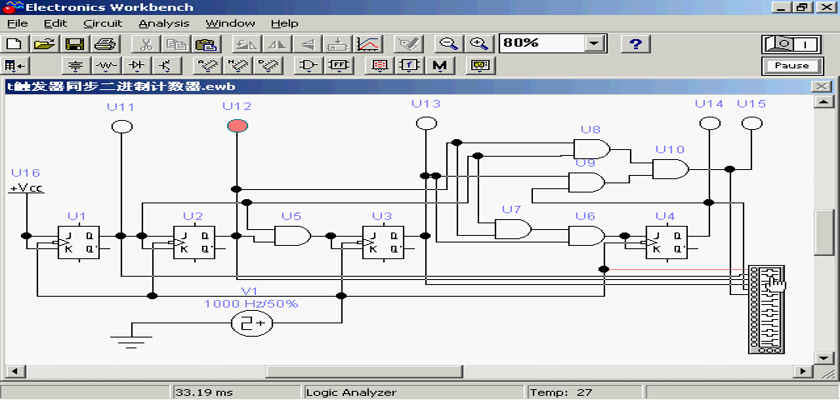Click the Copy icon in toolbar
This screenshot has height=400, width=840.
[x=175, y=44]
